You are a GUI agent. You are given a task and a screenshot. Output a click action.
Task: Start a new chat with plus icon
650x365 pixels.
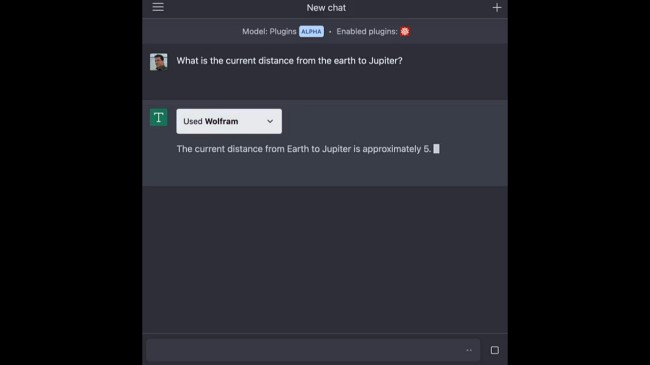tap(497, 8)
